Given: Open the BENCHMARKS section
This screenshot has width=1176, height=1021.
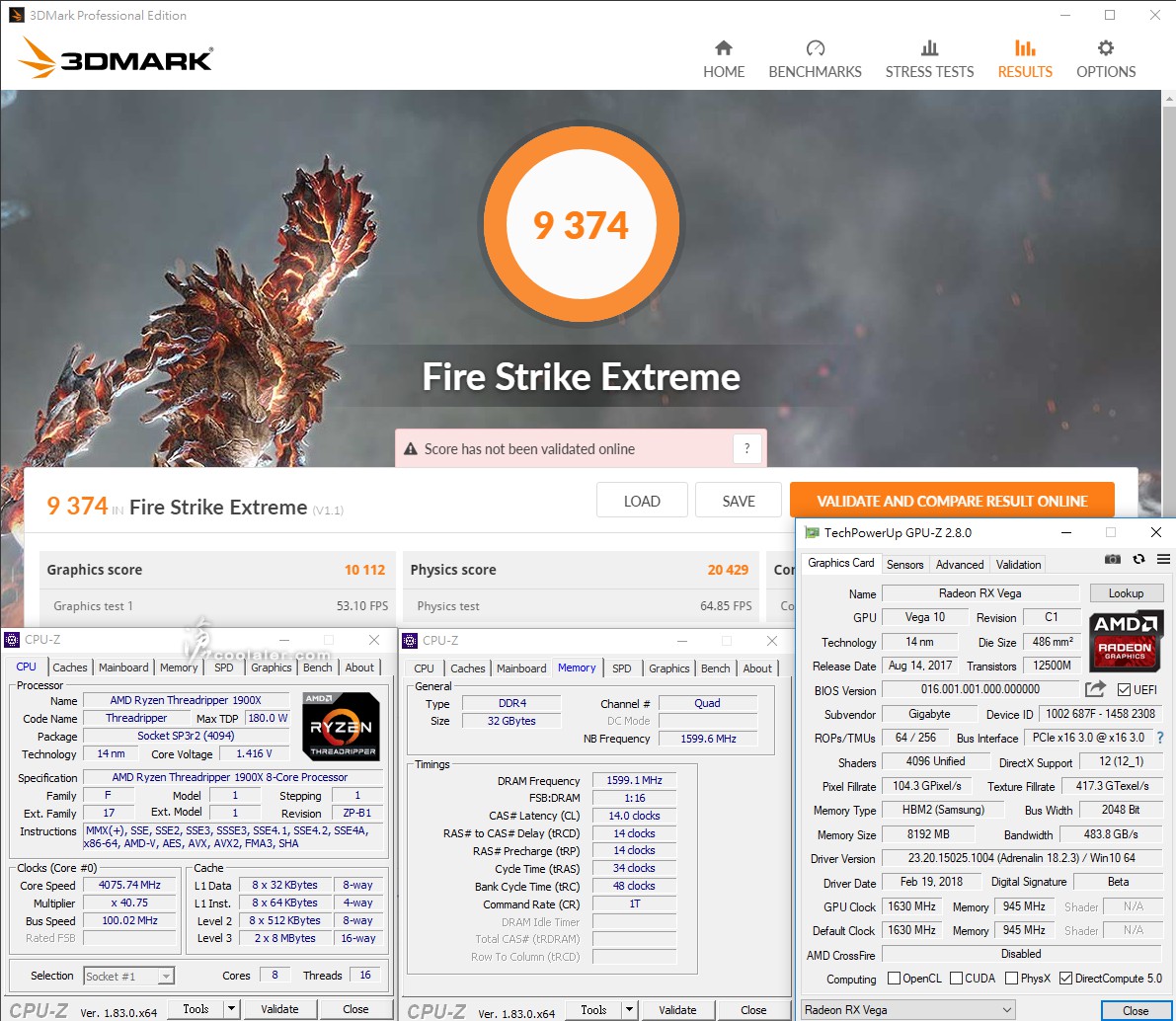Looking at the screenshot, I should pyautogui.click(x=815, y=59).
